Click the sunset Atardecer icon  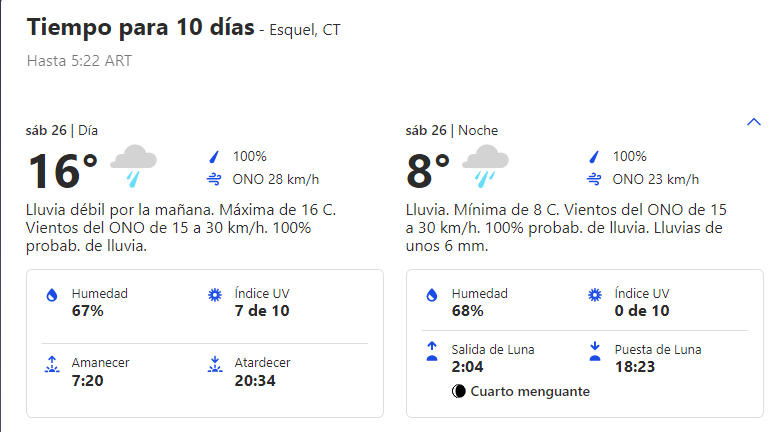[214, 364]
